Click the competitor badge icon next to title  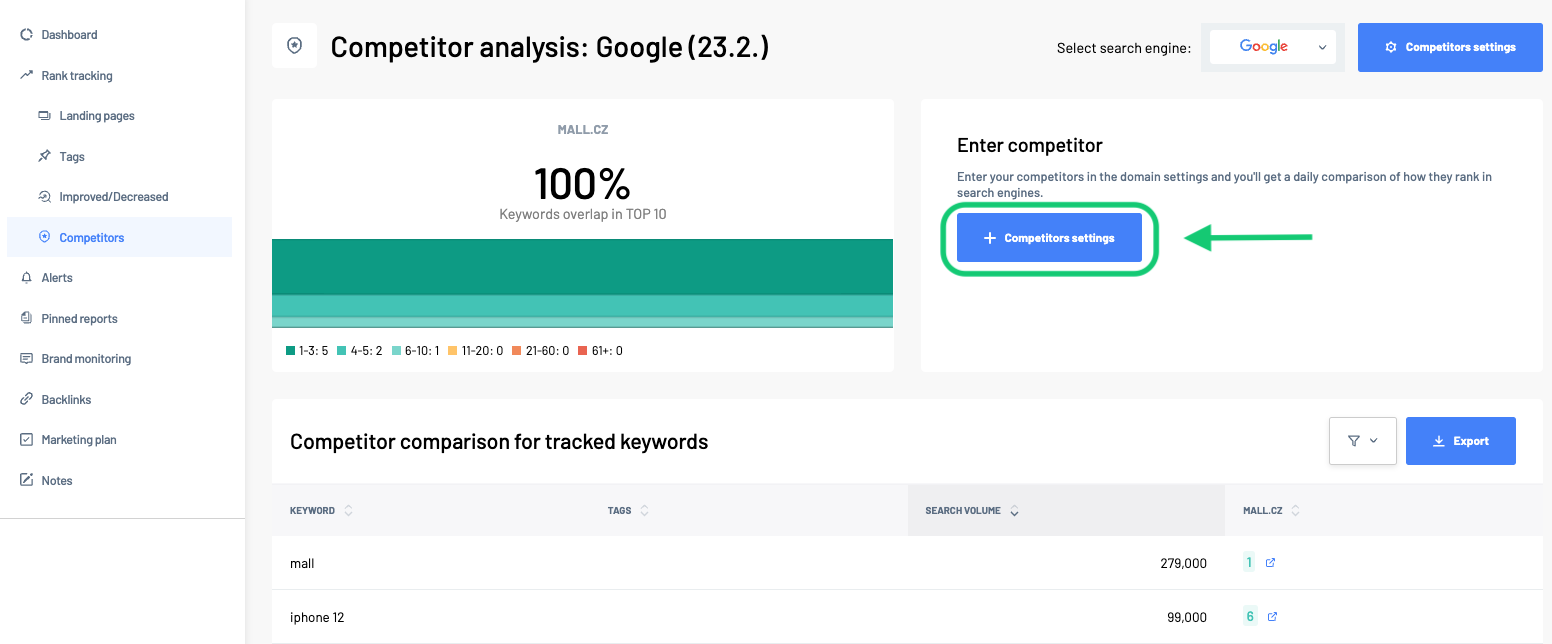(x=294, y=46)
